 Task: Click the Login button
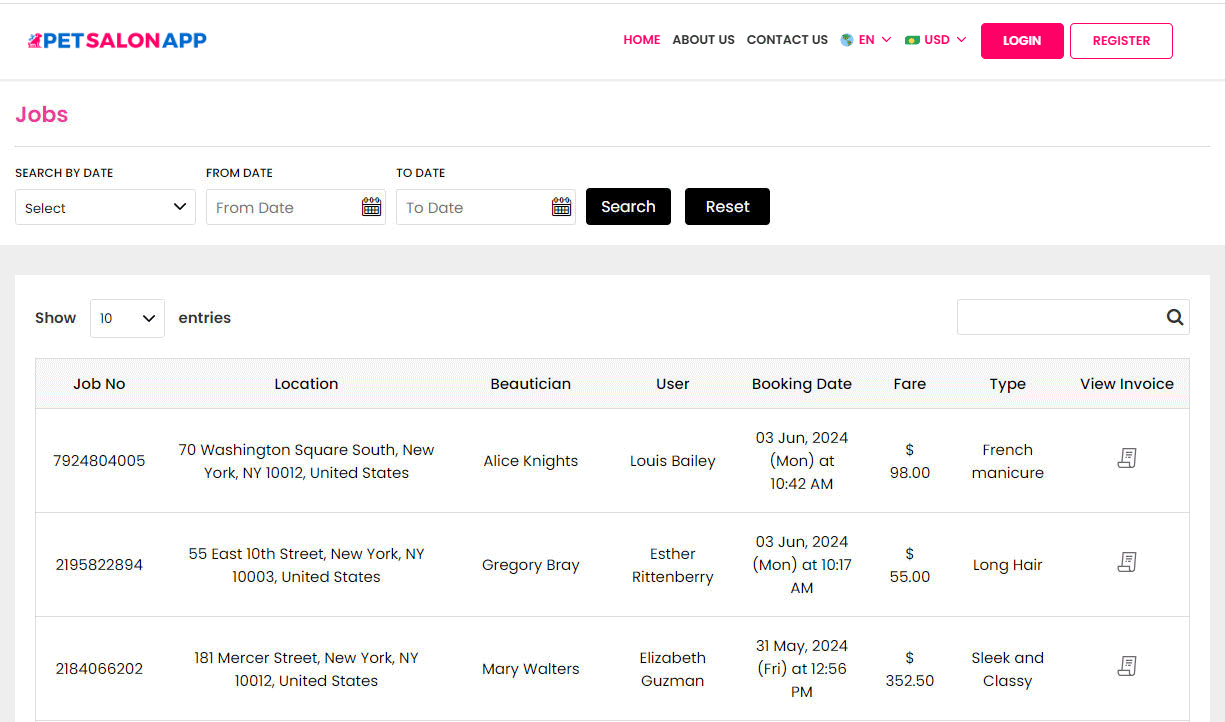pos(1022,41)
